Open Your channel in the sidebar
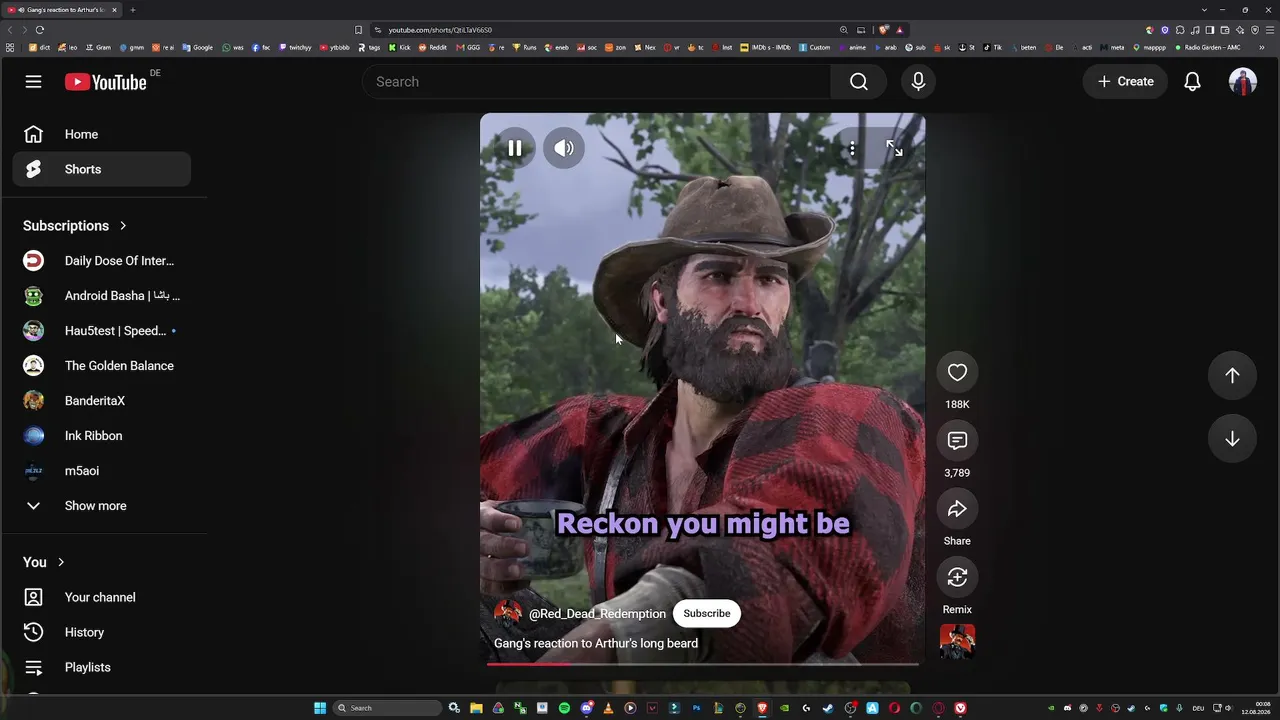The image size is (1280, 720). coord(102,597)
